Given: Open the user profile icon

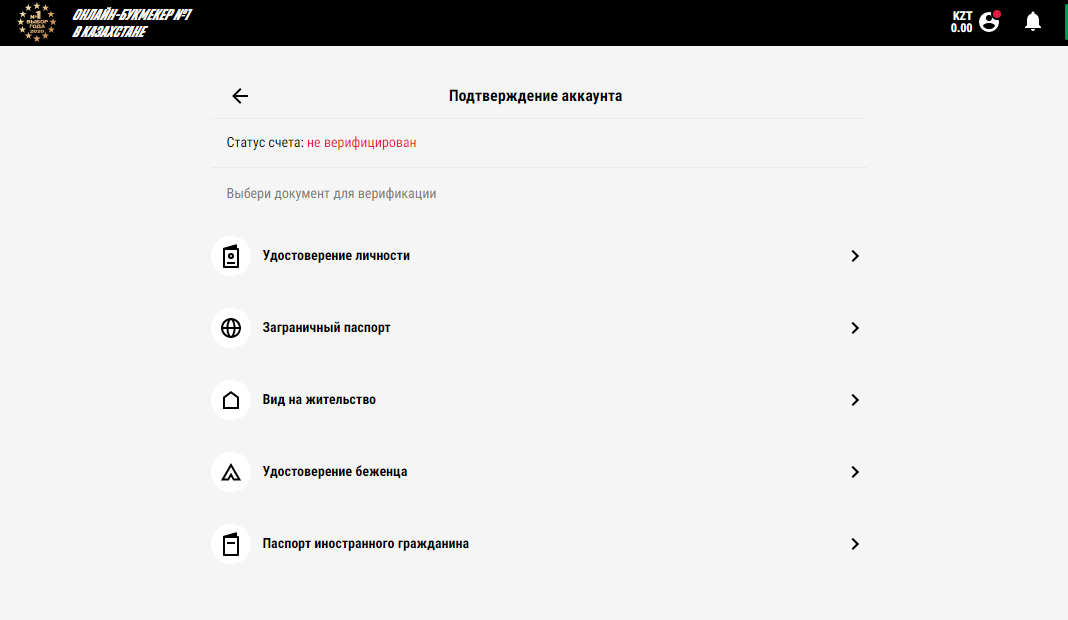Looking at the screenshot, I should [x=990, y=22].
